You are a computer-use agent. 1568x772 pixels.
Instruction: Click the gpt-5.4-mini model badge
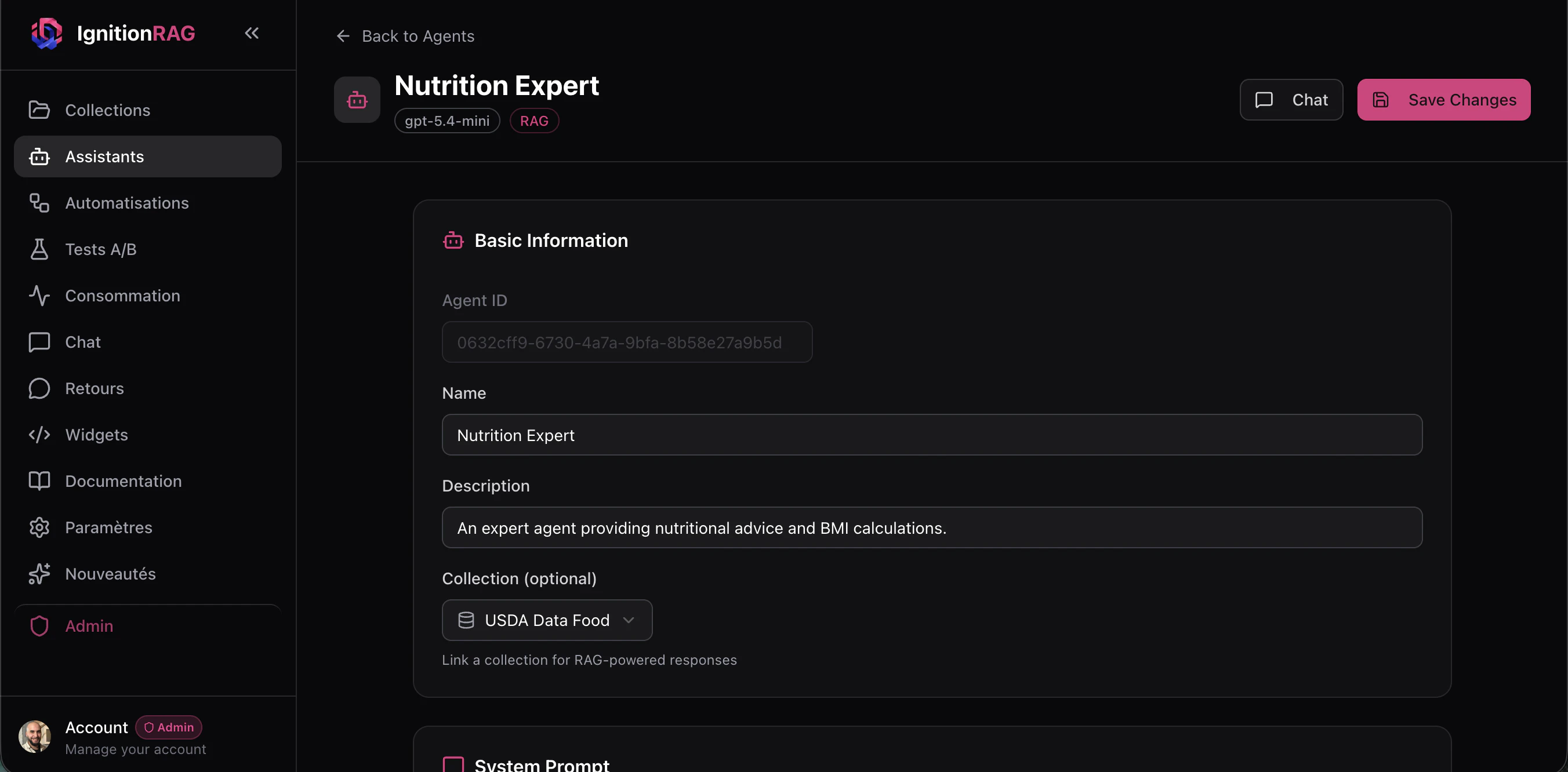(447, 121)
